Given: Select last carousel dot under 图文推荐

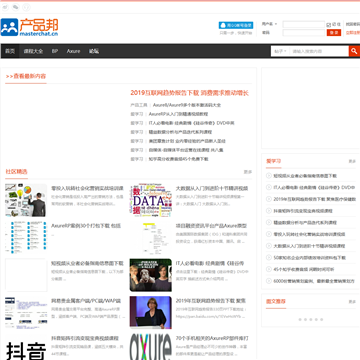Looking at the screenshot, I should click(322, 319).
